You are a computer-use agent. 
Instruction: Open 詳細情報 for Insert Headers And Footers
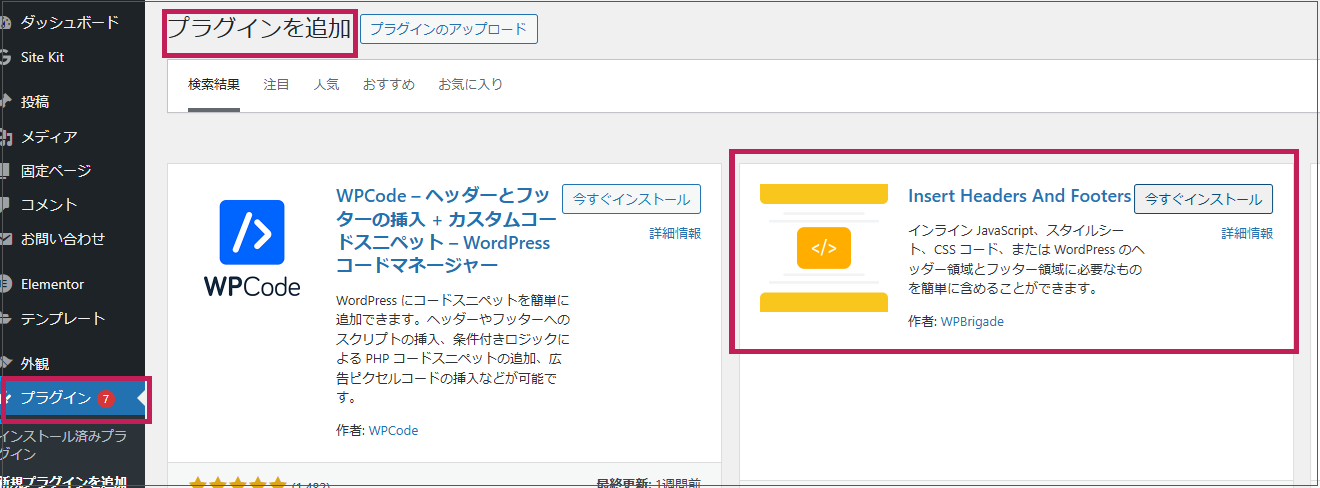tap(1247, 233)
